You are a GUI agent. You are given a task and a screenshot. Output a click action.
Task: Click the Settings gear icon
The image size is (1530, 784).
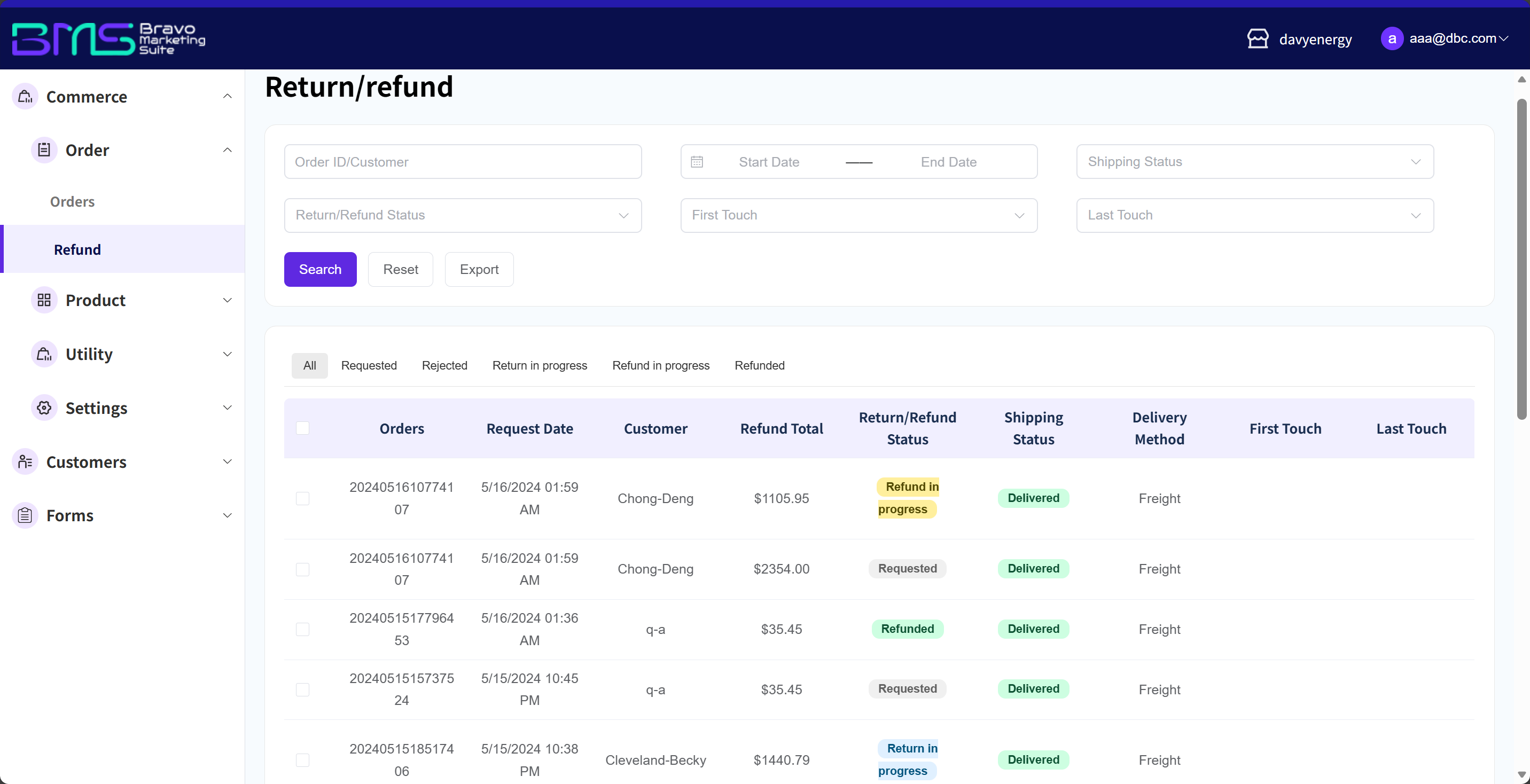[44, 407]
